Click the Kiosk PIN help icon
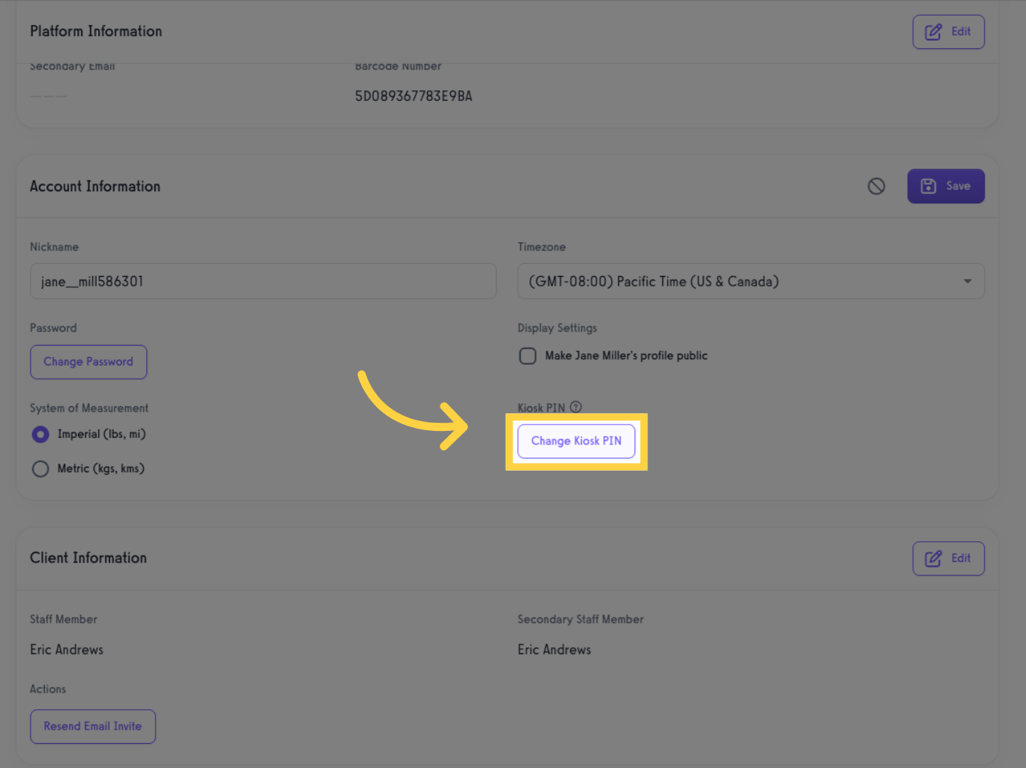Viewport: 1026px width, 768px height. tap(576, 407)
